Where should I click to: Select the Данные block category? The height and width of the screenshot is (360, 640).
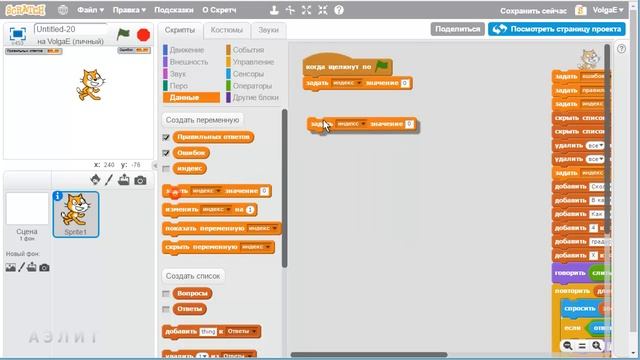[191, 98]
